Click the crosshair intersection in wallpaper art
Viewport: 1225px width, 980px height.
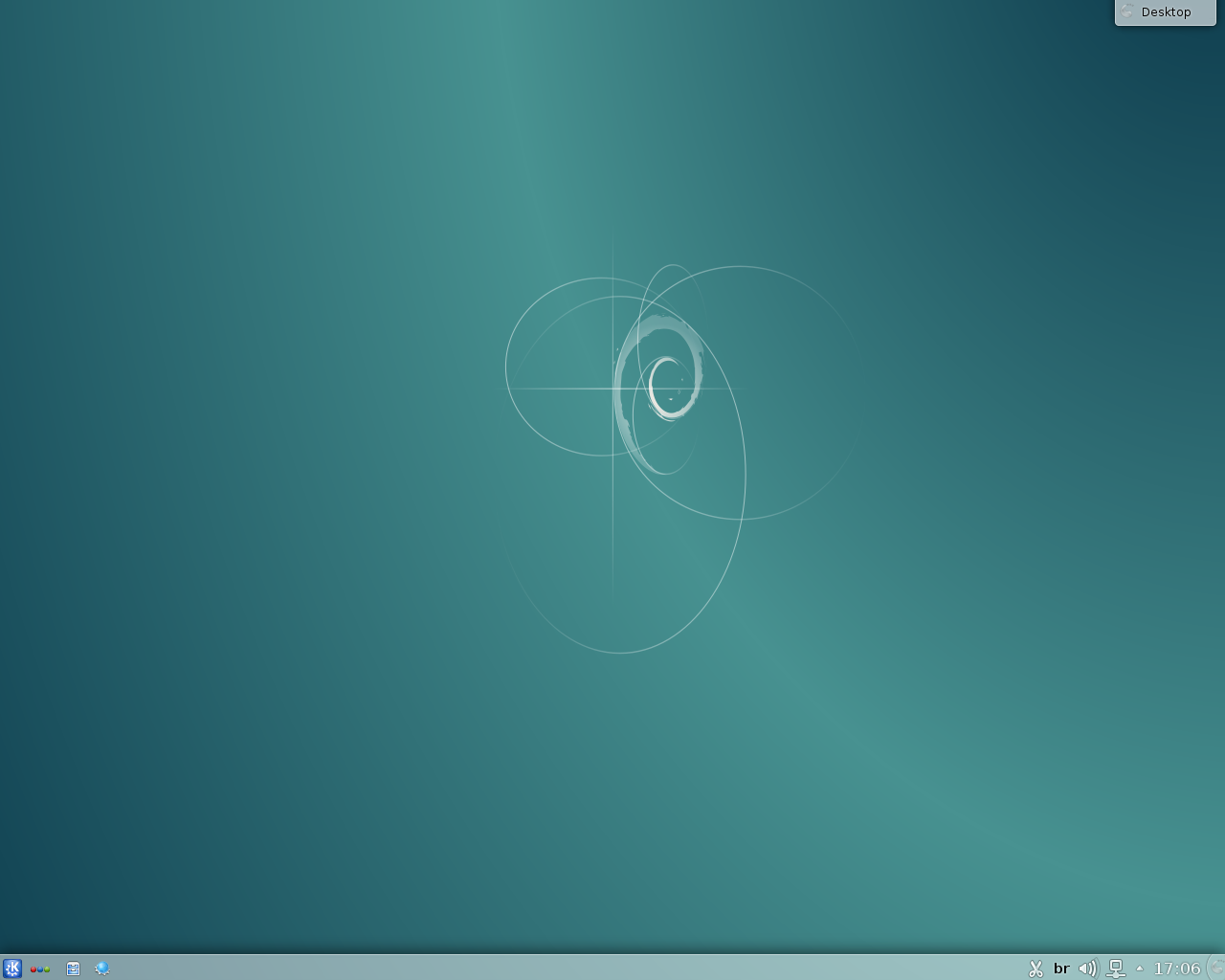(x=613, y=389)
